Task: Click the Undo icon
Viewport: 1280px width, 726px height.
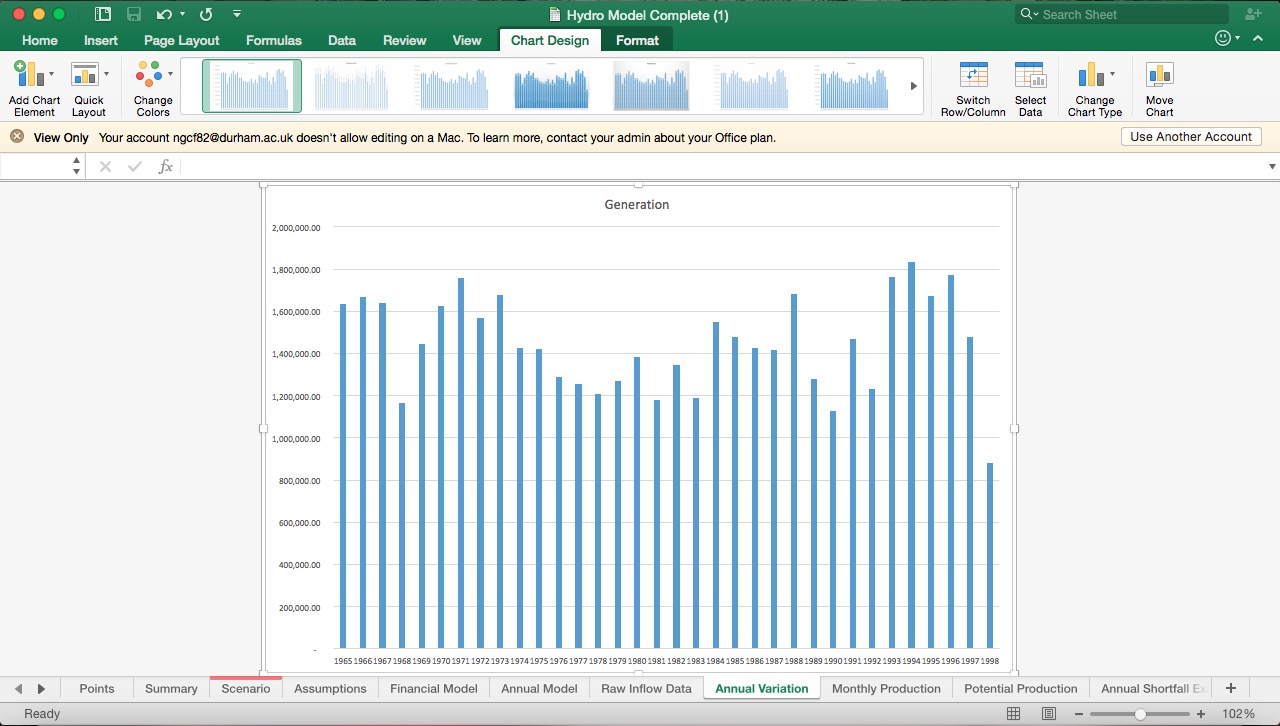Action: (166, 14)
